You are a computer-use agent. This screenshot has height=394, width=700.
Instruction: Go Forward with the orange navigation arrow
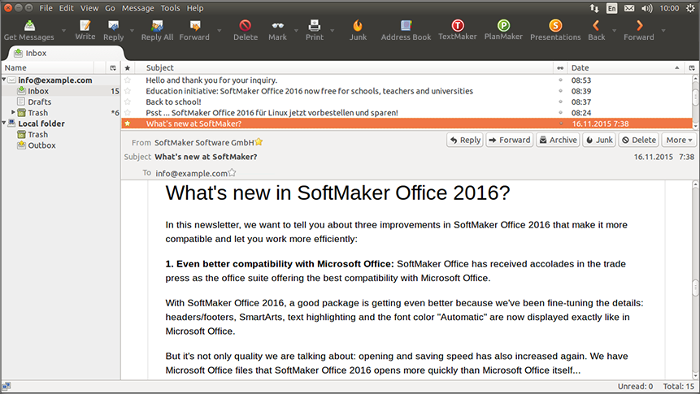(x=639, y=25)
